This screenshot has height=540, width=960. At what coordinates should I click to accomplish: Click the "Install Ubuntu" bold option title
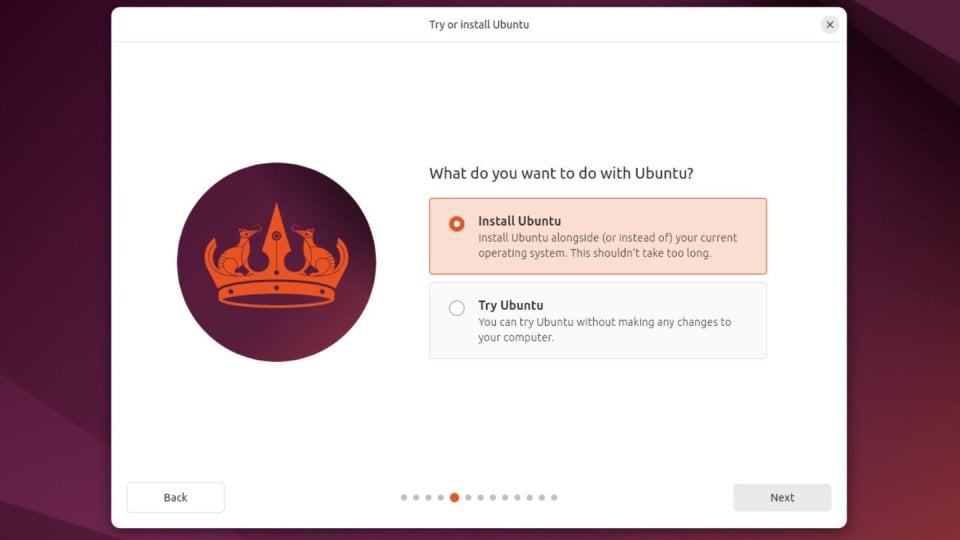[x=519, y=221]
